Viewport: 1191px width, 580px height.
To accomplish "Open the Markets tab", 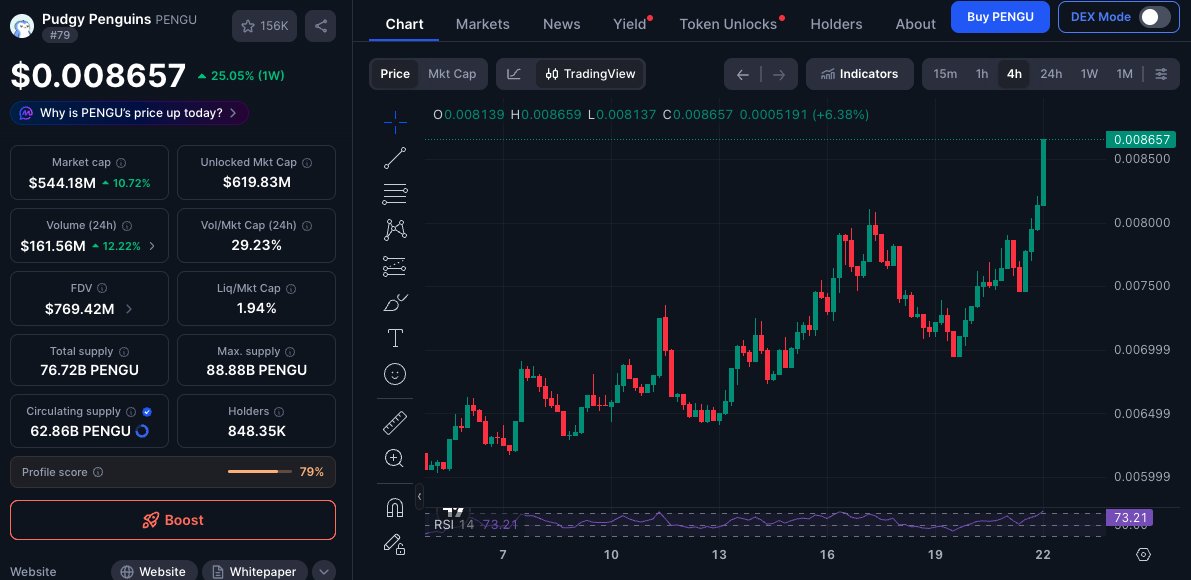I will [x=482, y=24].
